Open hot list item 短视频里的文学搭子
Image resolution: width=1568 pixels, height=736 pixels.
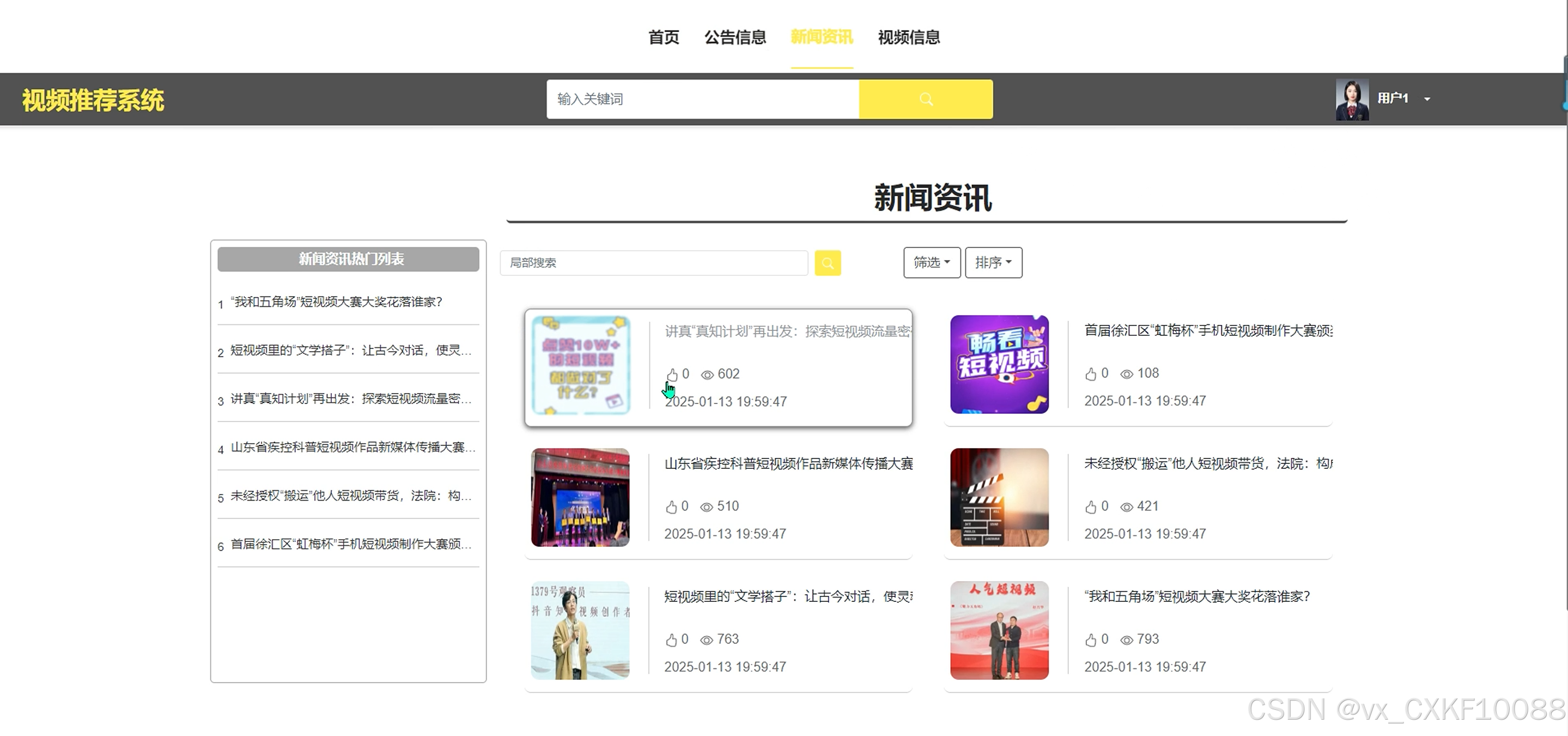click(x=351, y=351)
